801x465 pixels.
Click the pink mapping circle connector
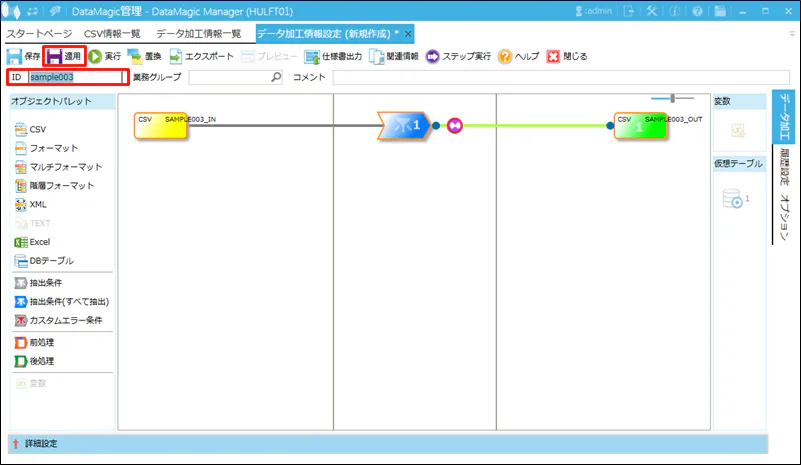tap(455, 125)
